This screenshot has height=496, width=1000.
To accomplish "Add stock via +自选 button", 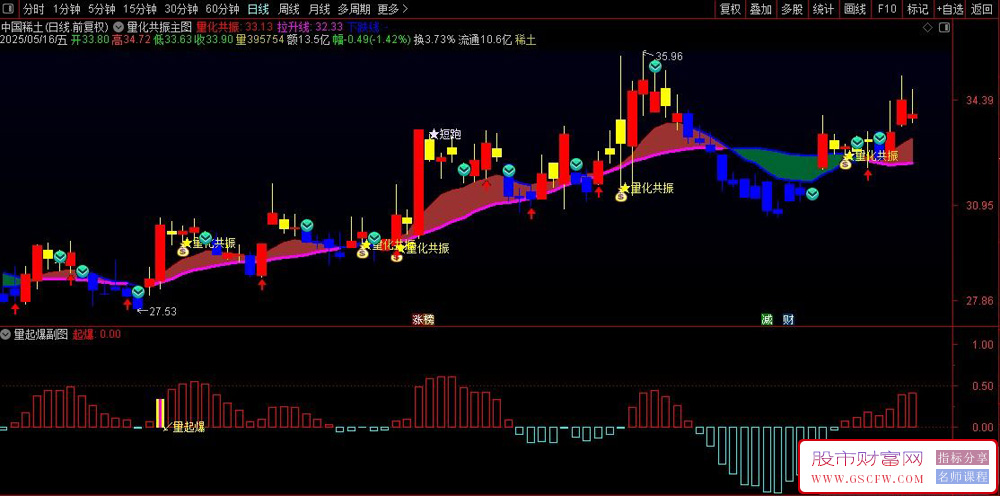I will pos(950,9).
